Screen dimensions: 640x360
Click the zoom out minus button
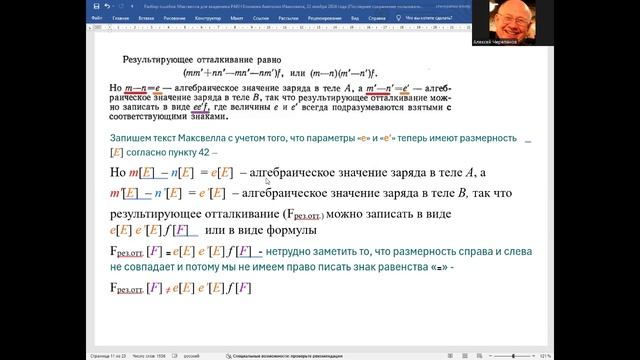tap(491, 356)
